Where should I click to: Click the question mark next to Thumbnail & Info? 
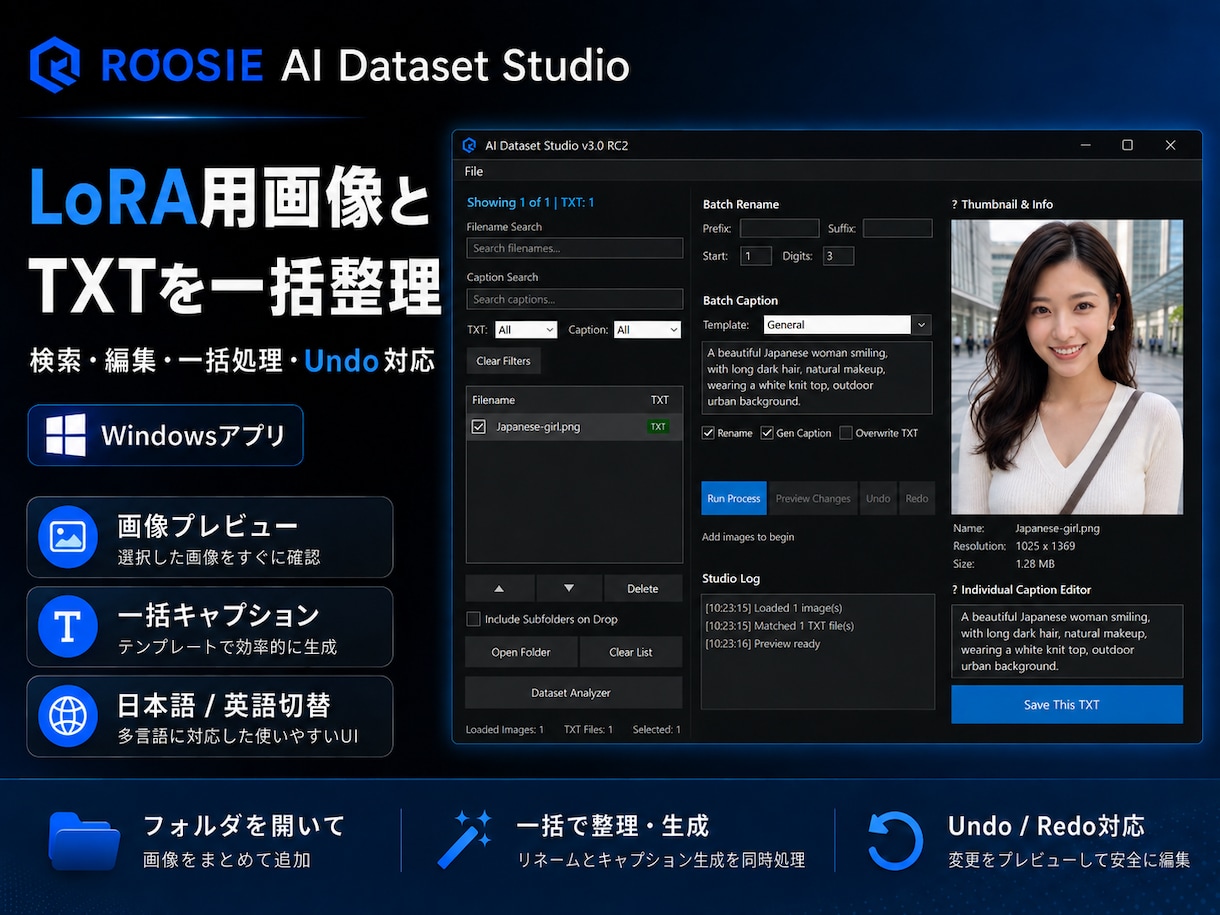(955, 205)
